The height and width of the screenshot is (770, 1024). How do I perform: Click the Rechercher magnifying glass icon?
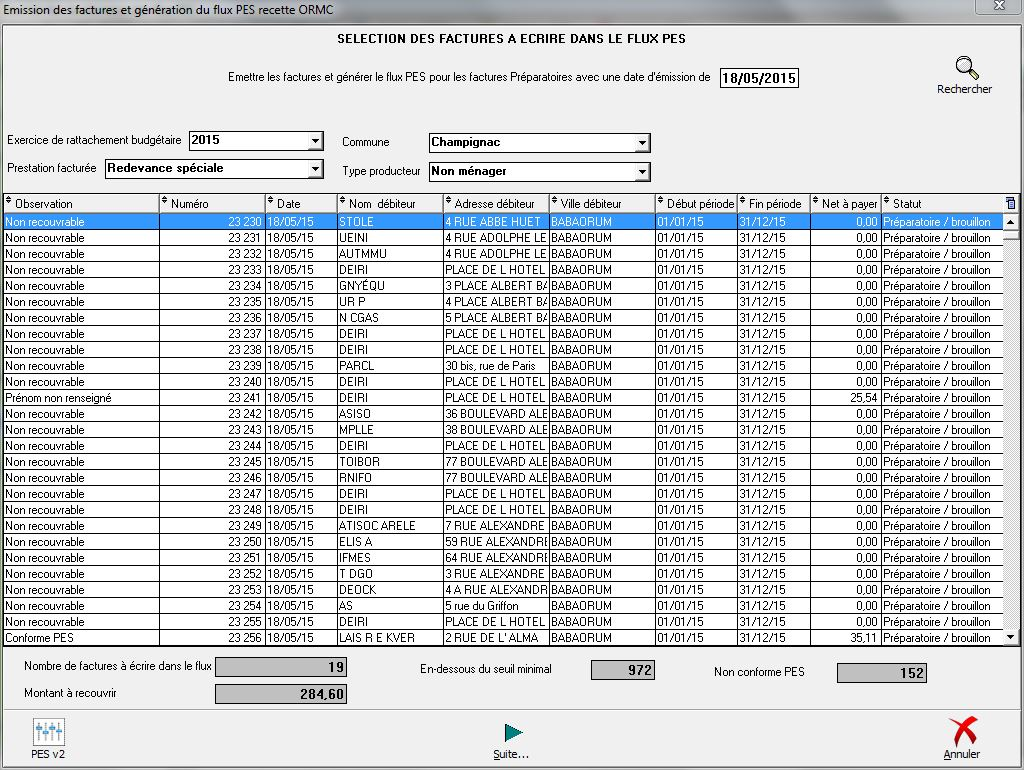(x=966, y=69)
